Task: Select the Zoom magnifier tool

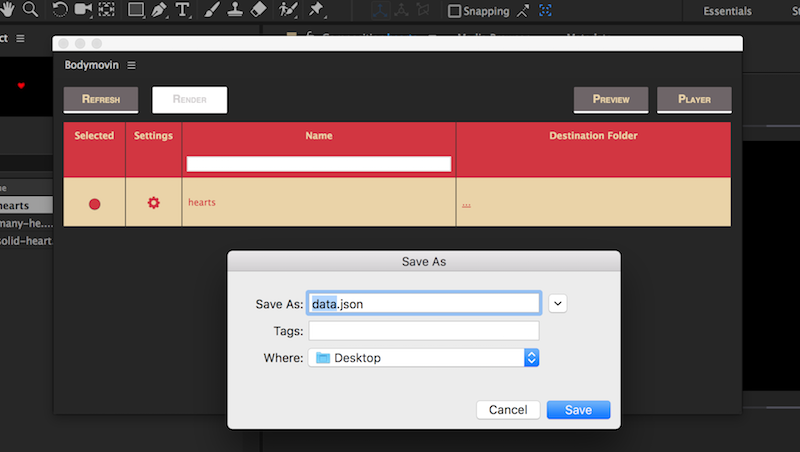Action: [31, 9]
